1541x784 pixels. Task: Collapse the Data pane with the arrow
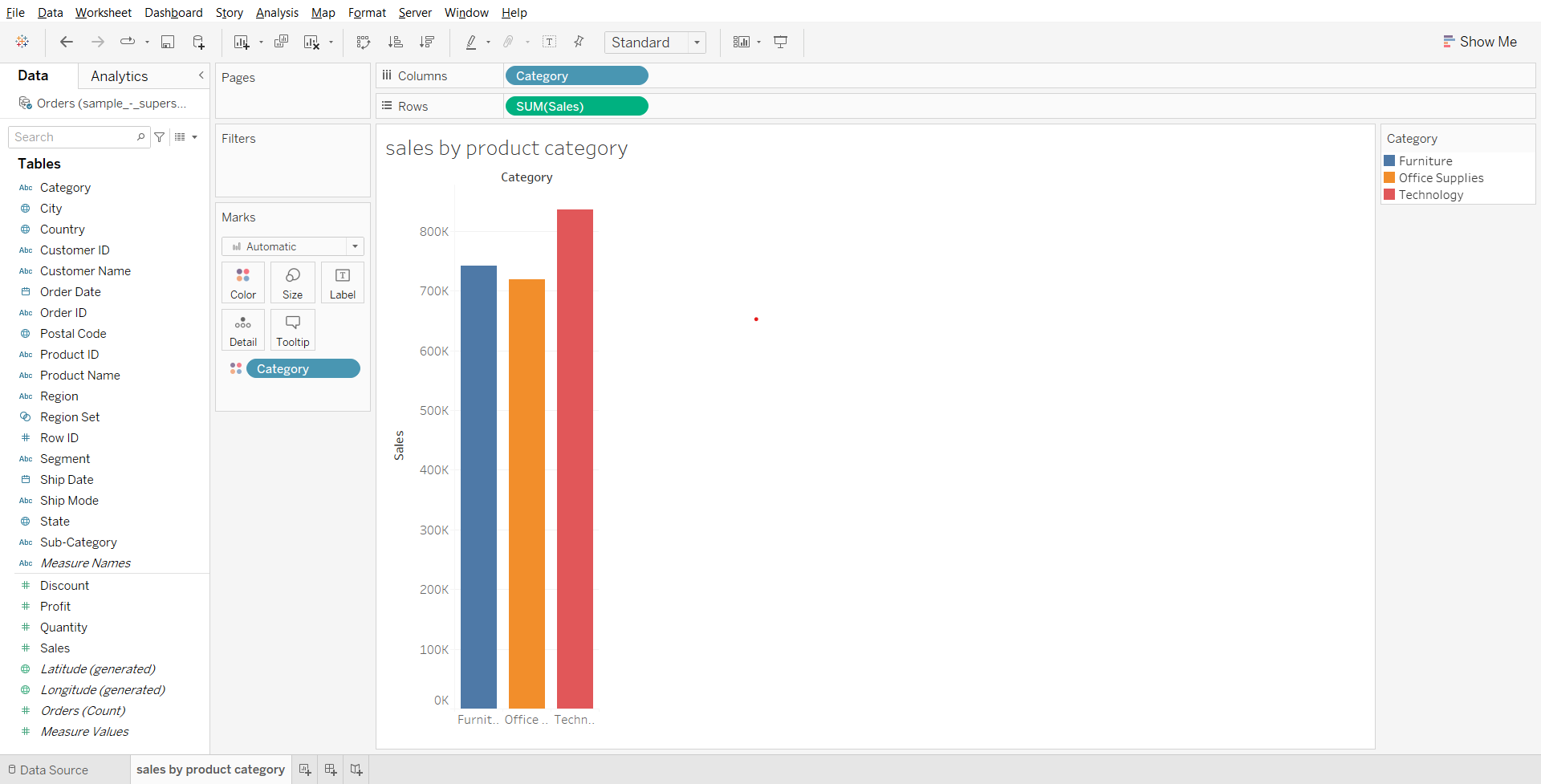201,75
